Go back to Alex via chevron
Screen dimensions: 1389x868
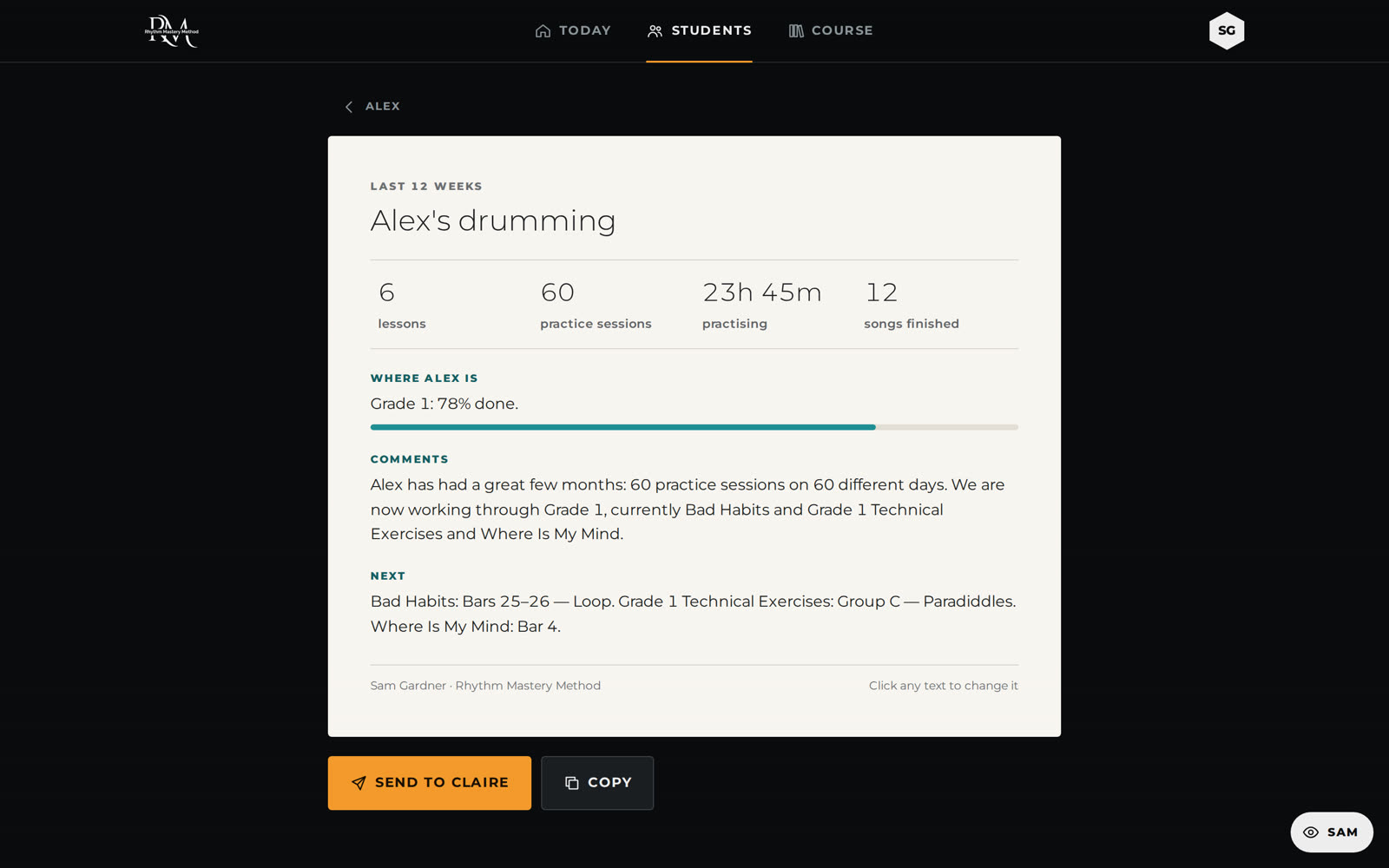[372, 106]
